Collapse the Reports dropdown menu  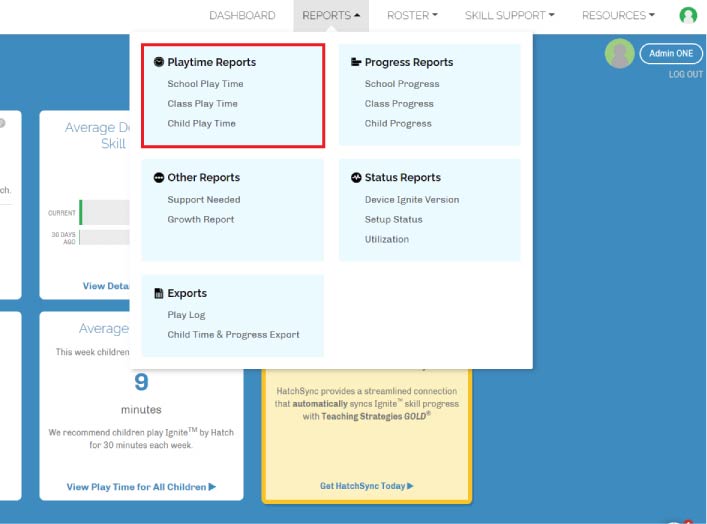point(330,15)
